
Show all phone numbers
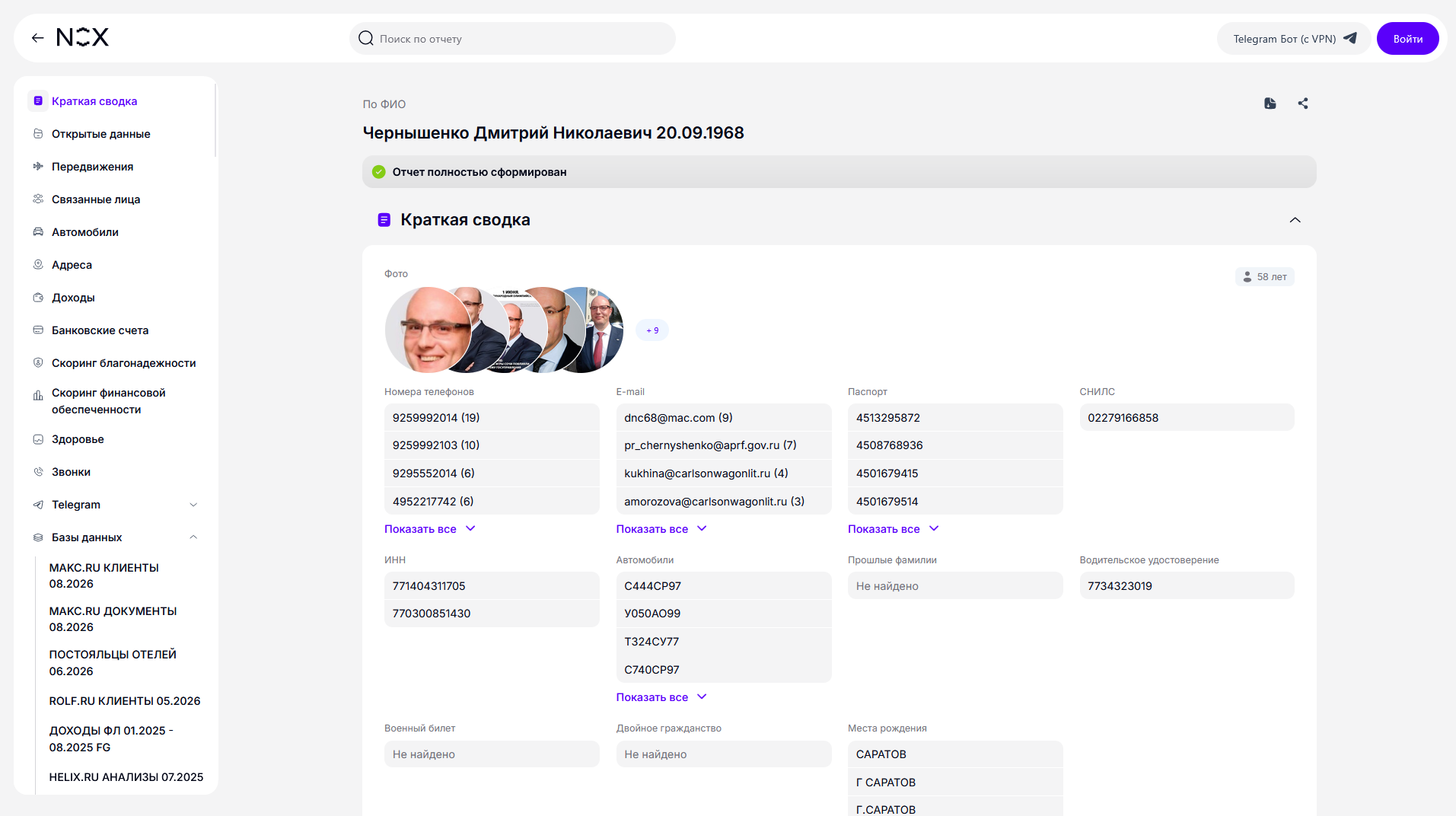[x=429, y=529]
